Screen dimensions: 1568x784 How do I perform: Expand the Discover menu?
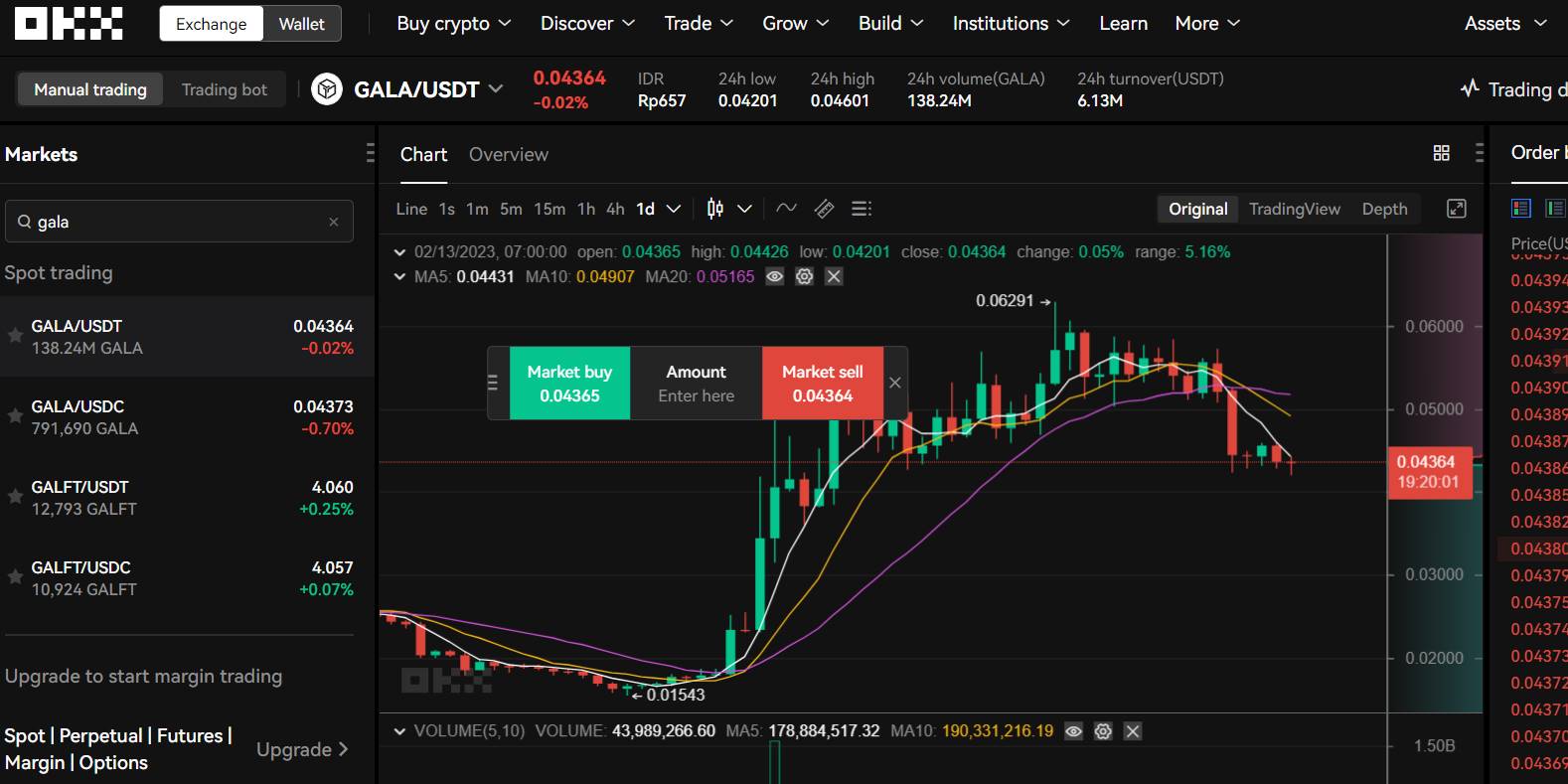(587, 24)
